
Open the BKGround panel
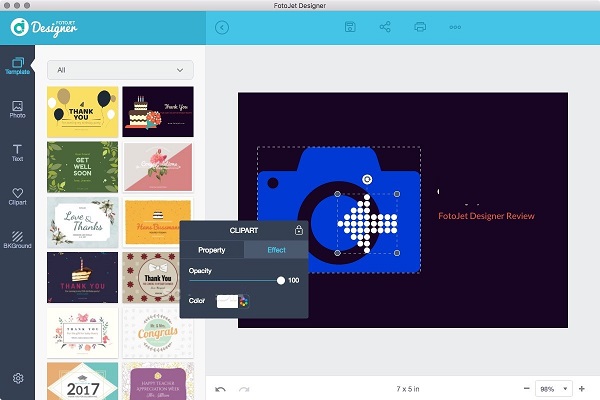click(x=17, y=240)
